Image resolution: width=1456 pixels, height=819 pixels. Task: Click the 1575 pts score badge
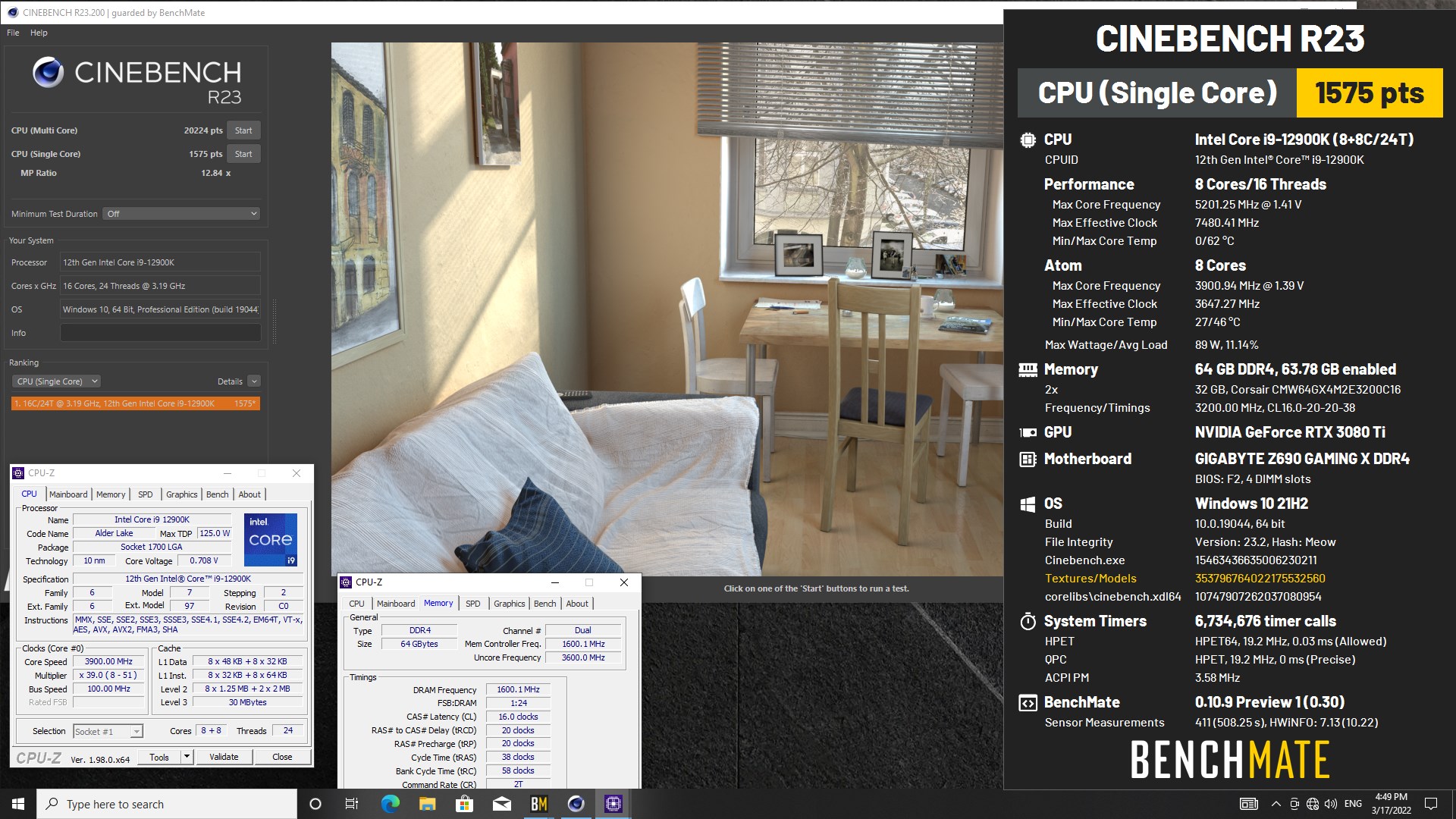pos(1370,93)
